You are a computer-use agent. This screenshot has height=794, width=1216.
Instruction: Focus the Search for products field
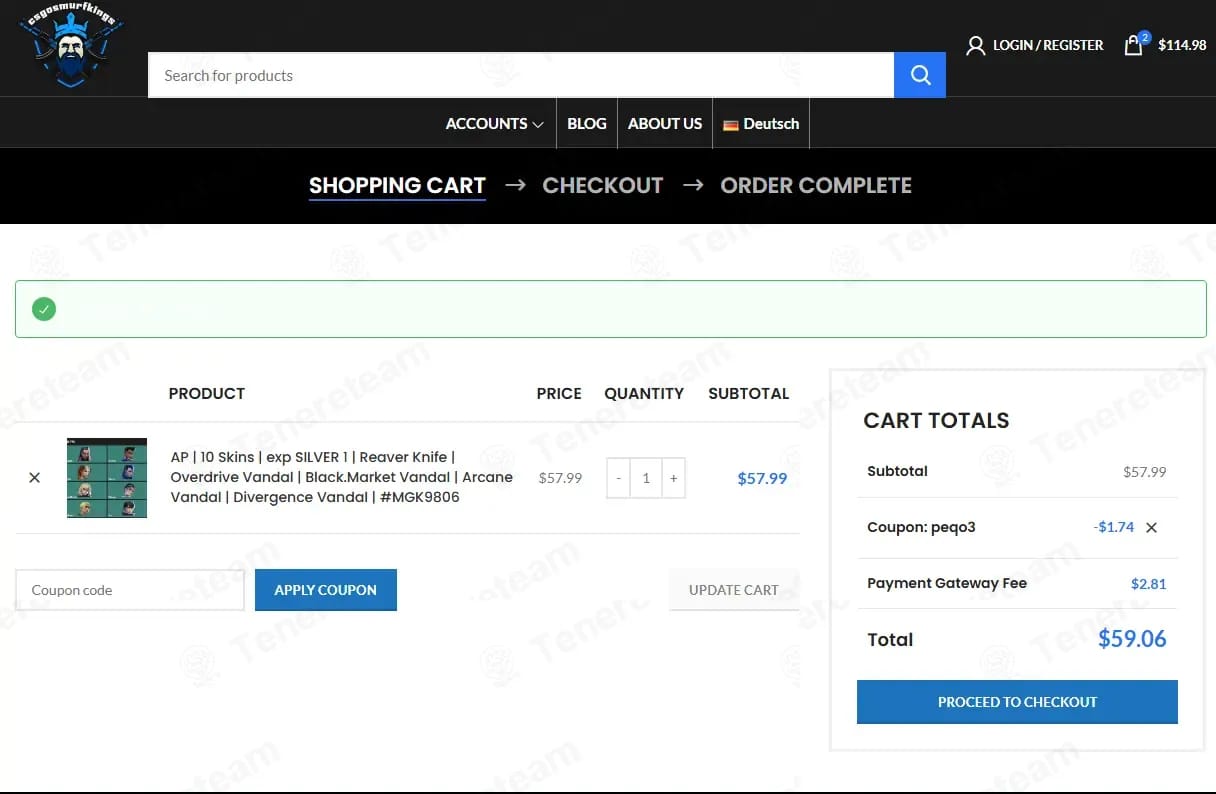coord(521,75)
